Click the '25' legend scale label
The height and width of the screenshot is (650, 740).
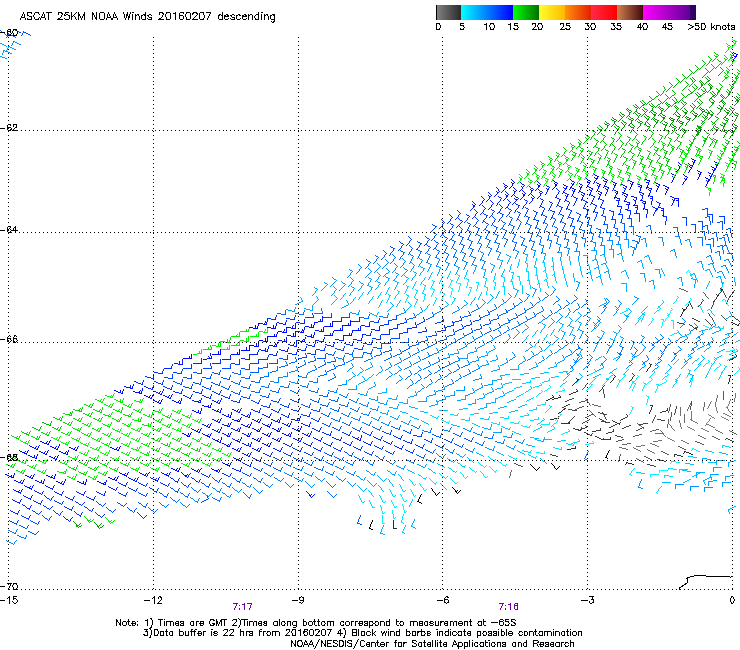(x=565, y=27)
